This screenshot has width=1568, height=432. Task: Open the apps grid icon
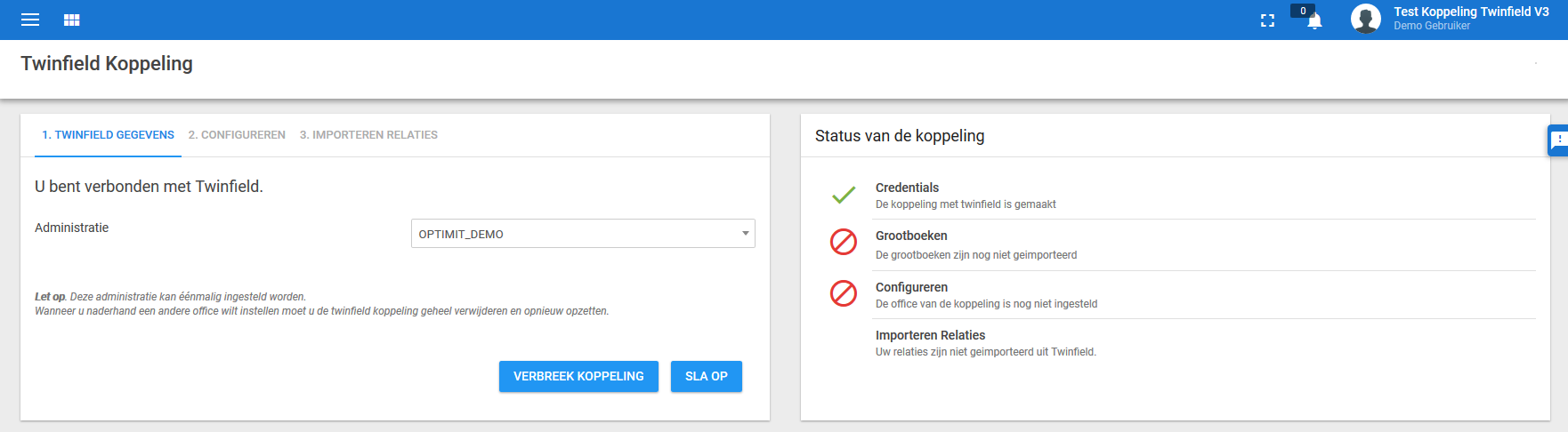72,20
